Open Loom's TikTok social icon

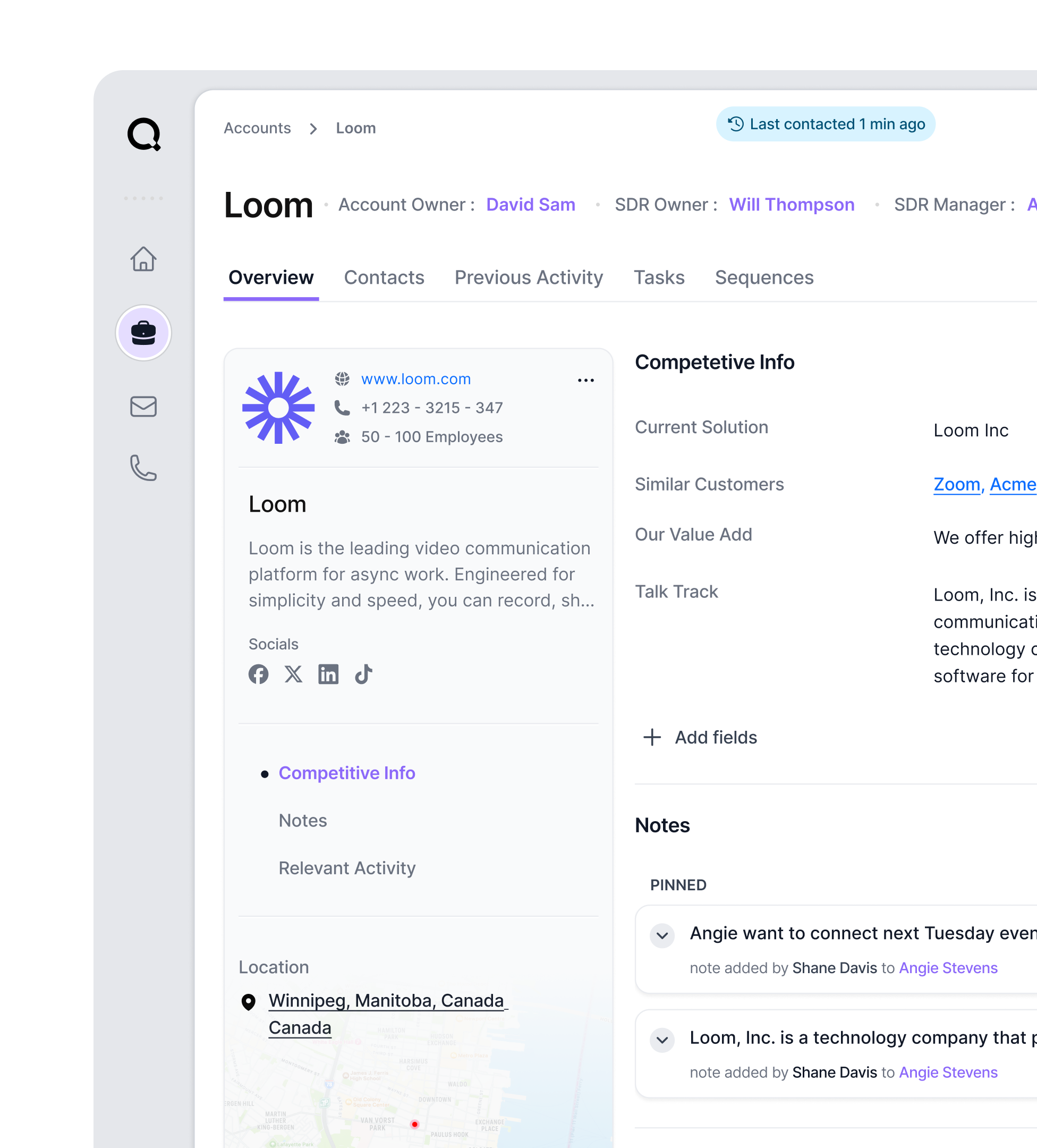coord(363,674)
